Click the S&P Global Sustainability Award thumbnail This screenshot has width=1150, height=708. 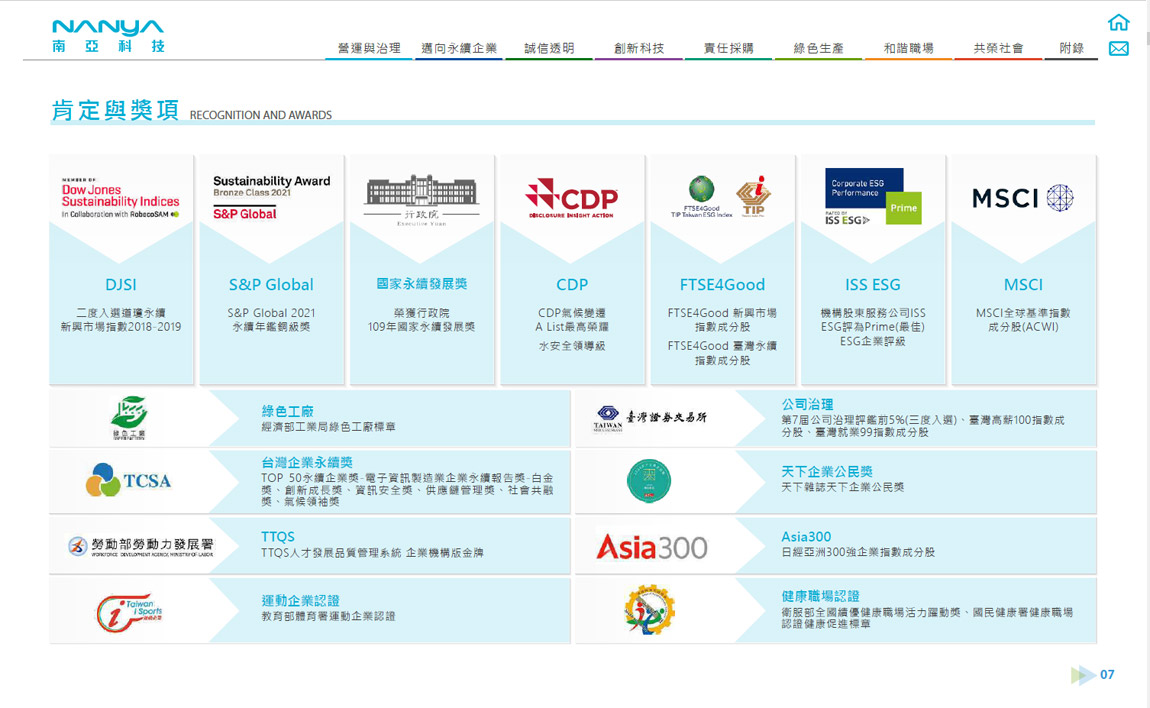(271, 198)
